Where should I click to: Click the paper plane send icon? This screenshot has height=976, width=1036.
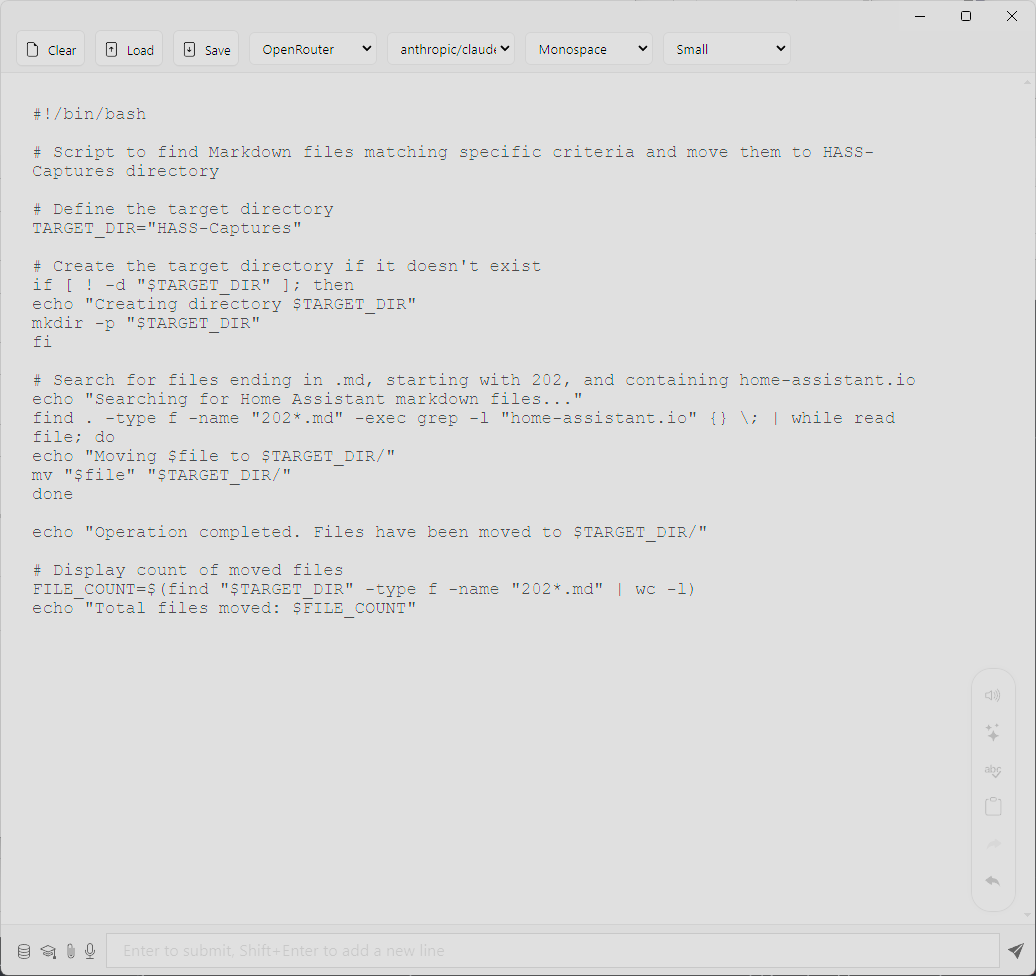tap(1016, 950)
